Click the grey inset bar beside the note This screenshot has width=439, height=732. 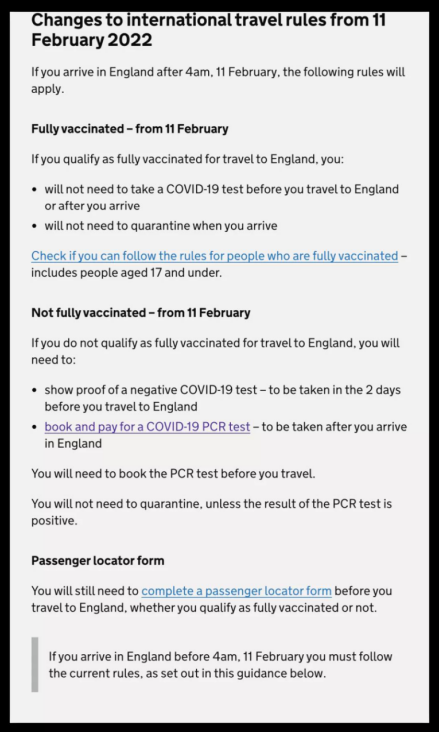click(x=35, y=664)
